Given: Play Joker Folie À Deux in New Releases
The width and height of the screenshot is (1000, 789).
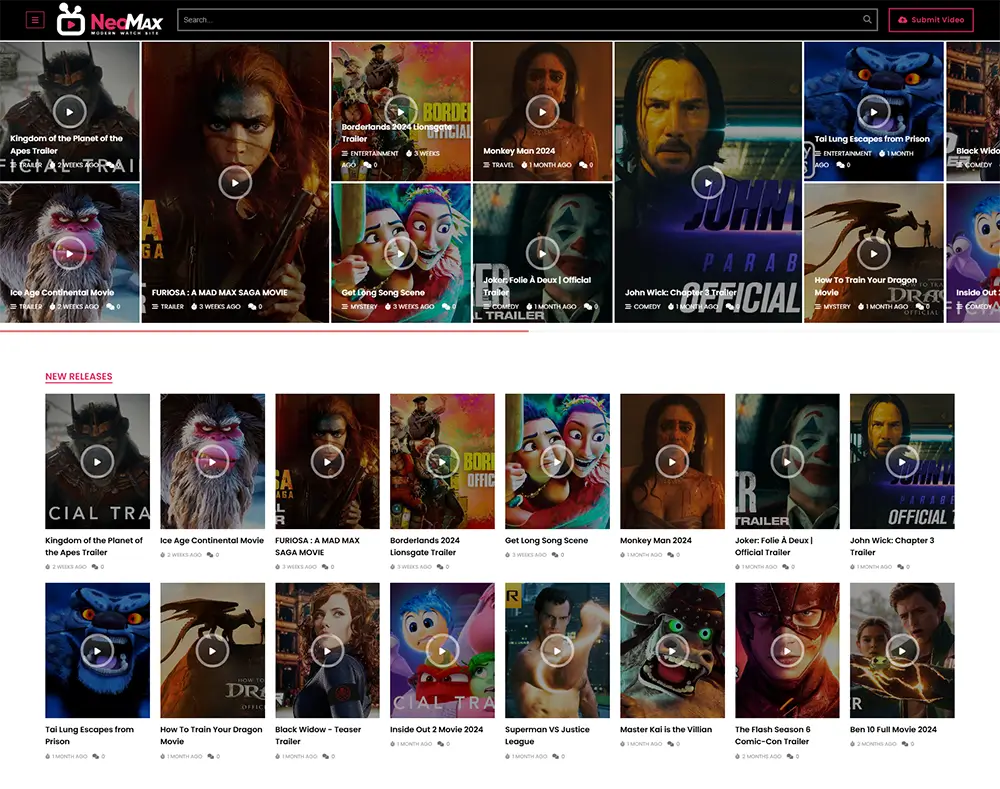Looking at the screenshot, I should tap(787, 462).
